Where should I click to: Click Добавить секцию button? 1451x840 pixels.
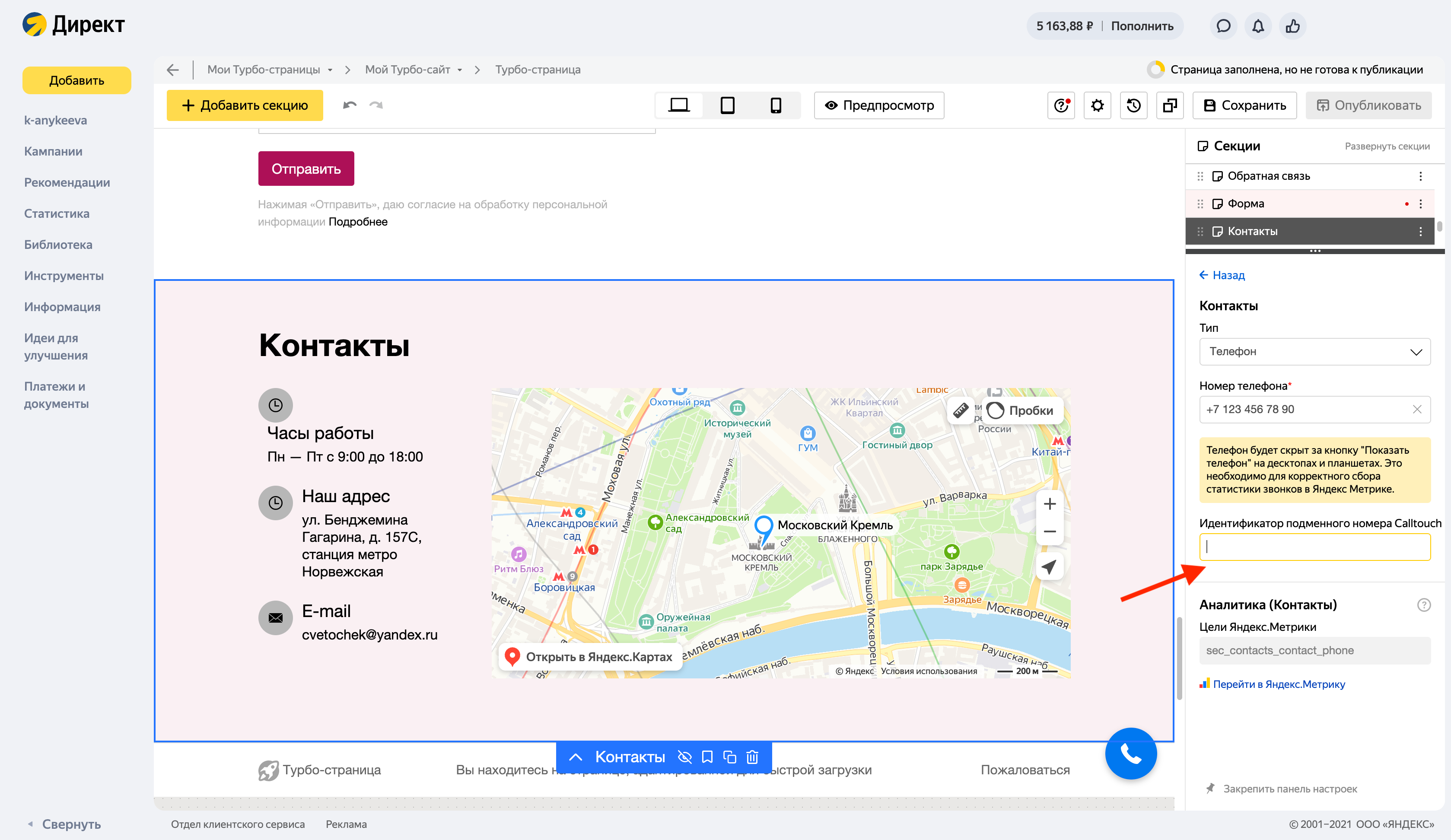pos(245,105)
